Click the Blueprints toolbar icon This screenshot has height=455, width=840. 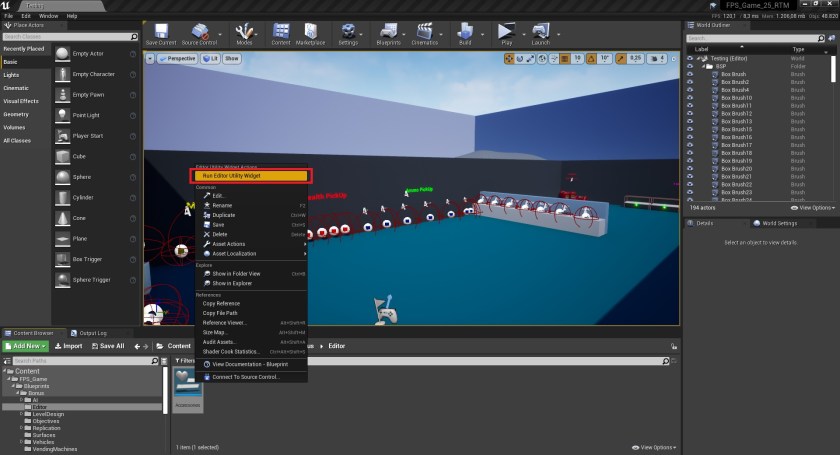tap(388, 33)
